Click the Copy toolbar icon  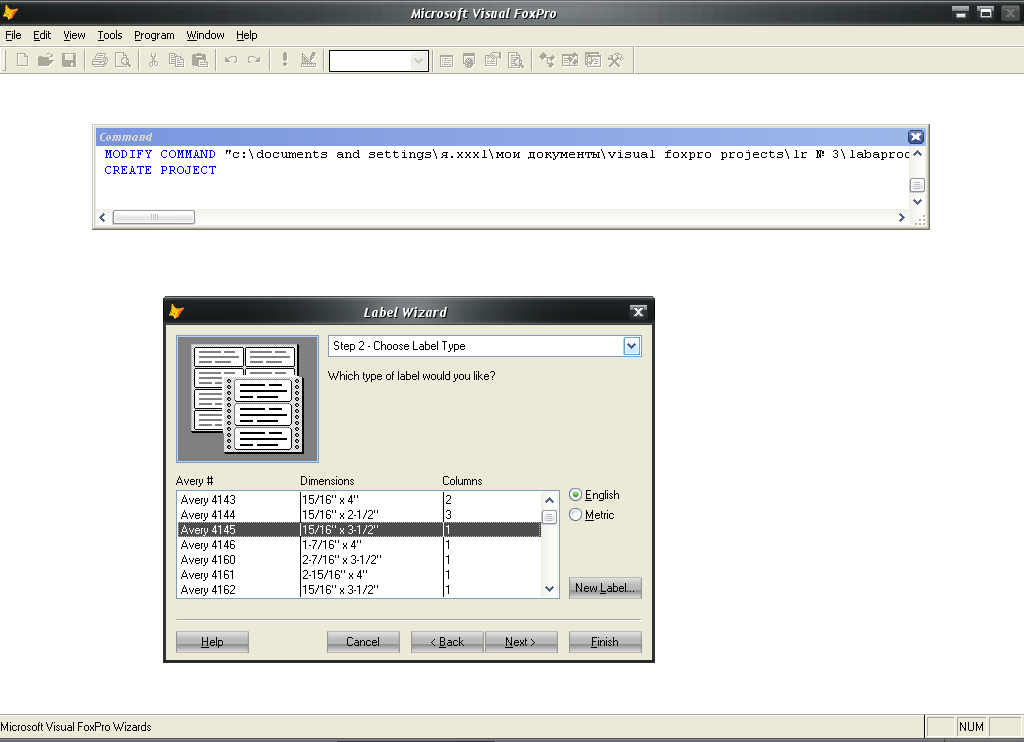[x=176, y=61]
